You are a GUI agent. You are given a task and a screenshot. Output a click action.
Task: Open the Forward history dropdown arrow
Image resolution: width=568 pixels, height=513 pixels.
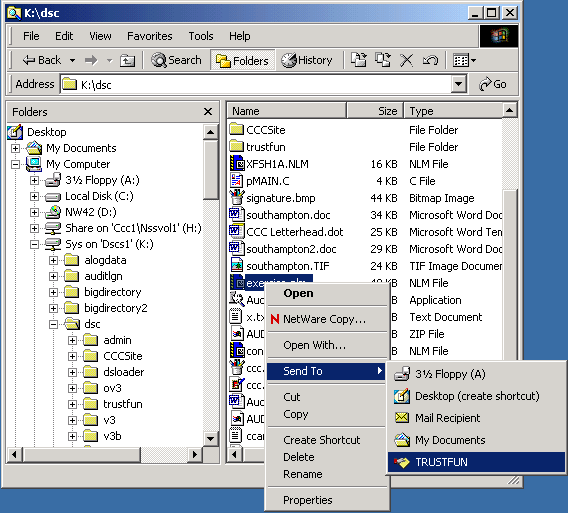[109, 60]
